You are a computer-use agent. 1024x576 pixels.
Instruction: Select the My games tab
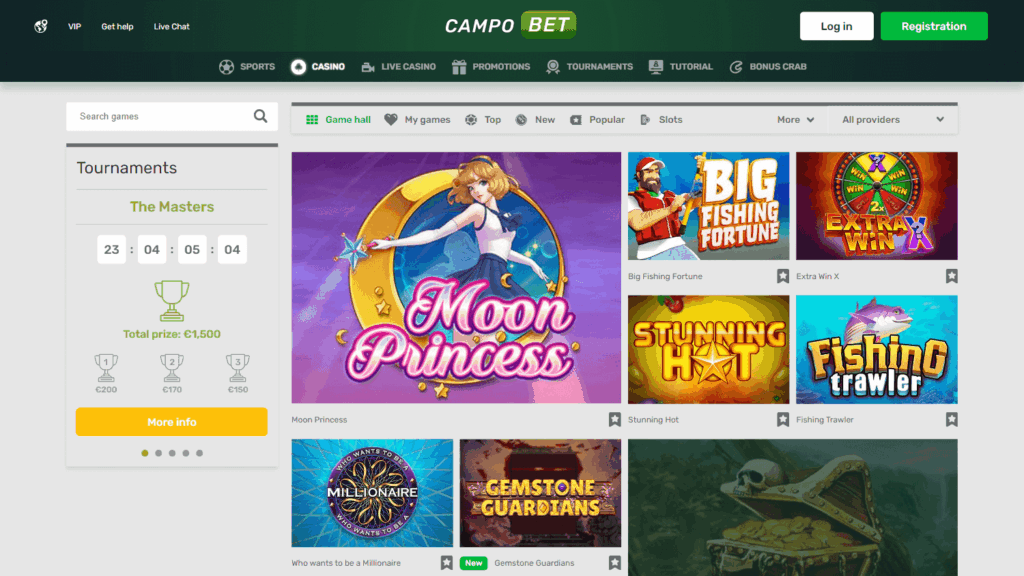[x=418, y=120]
